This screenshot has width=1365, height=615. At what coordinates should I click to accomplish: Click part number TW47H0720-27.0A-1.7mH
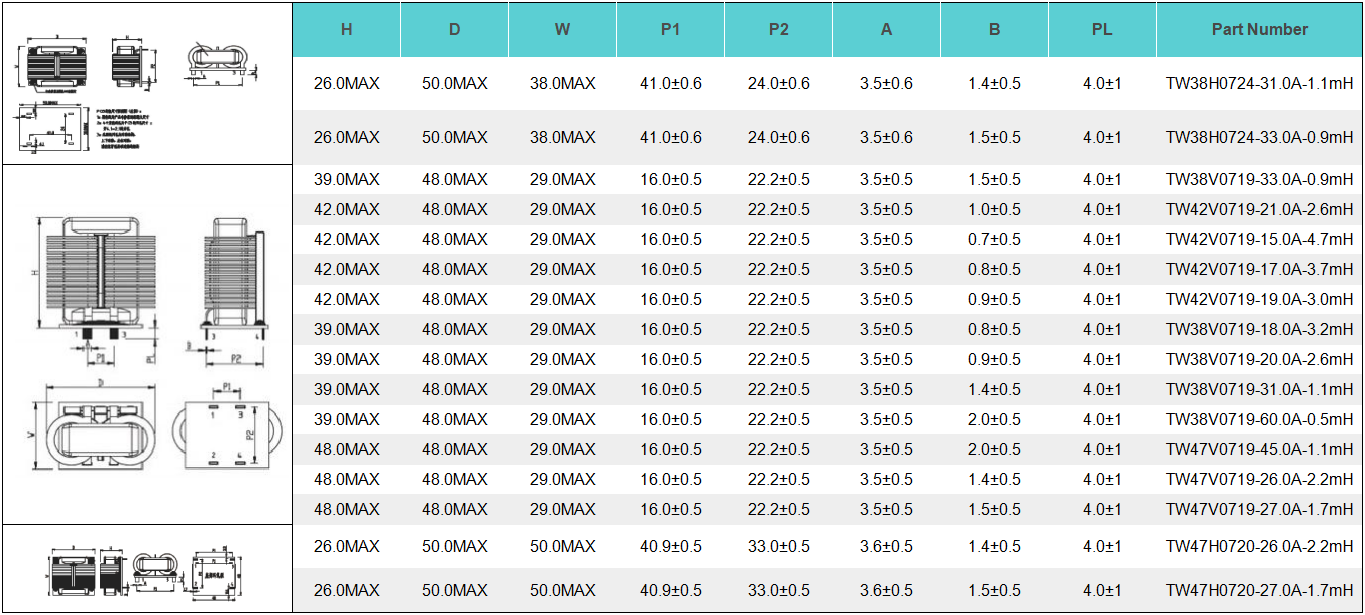[x=1259, y=591]
